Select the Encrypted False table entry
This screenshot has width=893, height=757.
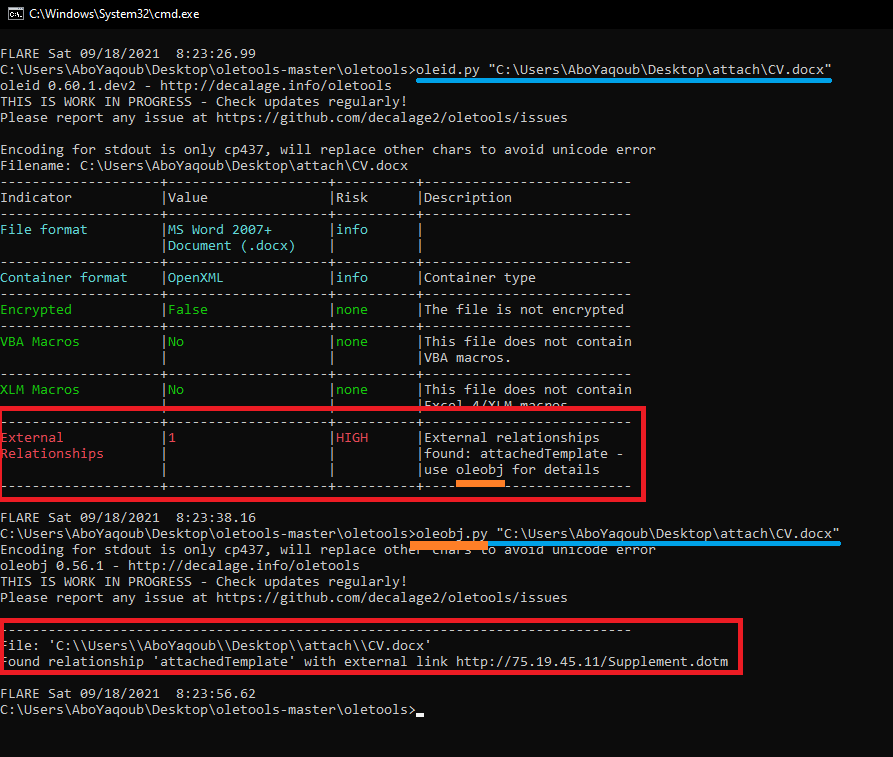[x=190, y=309]
